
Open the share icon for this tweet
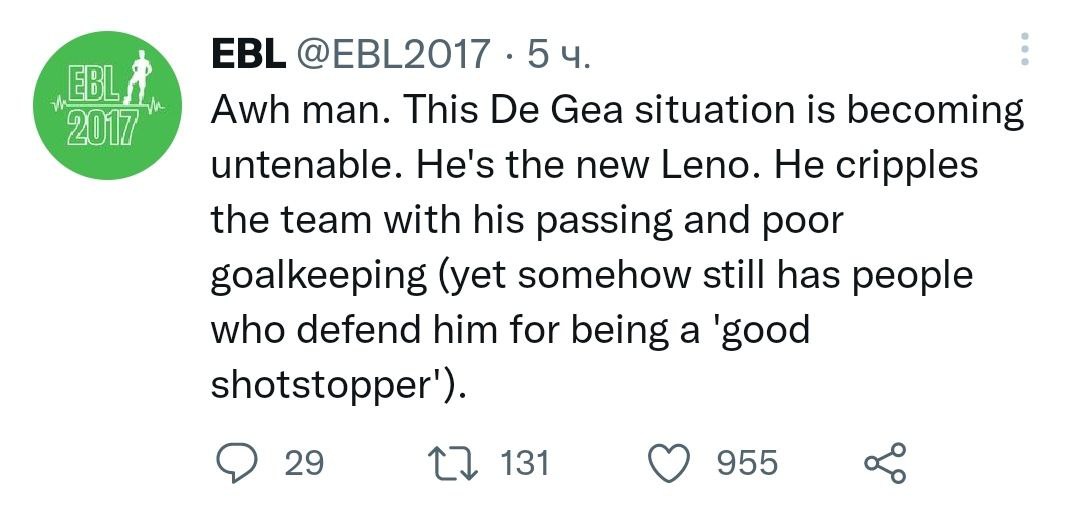click(x=884, y=463)
